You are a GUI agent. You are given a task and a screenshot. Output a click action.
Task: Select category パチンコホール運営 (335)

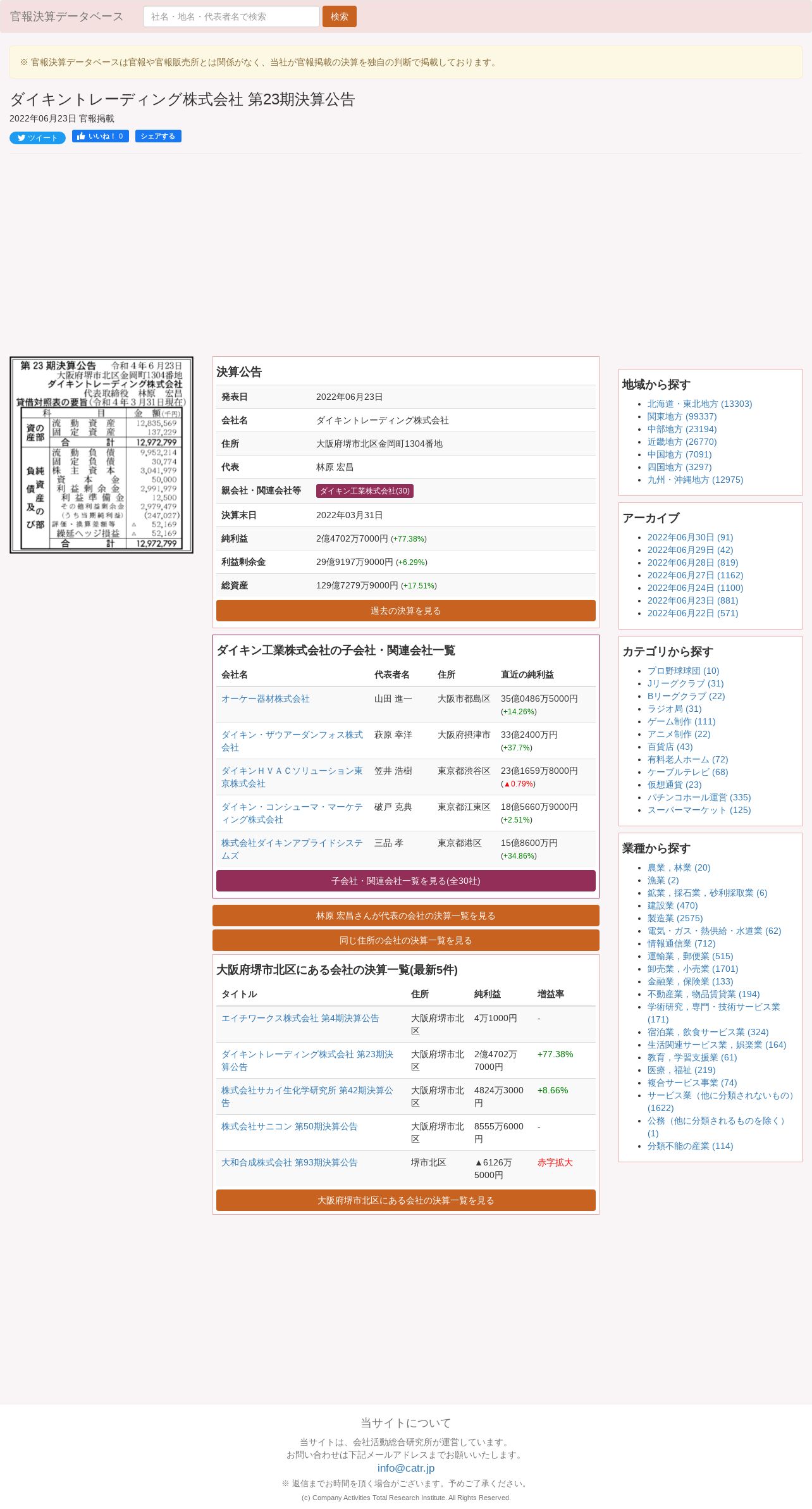[x=699, y=797]
